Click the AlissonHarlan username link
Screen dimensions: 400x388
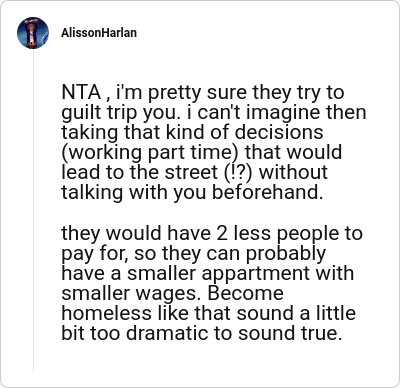(99, 33)
